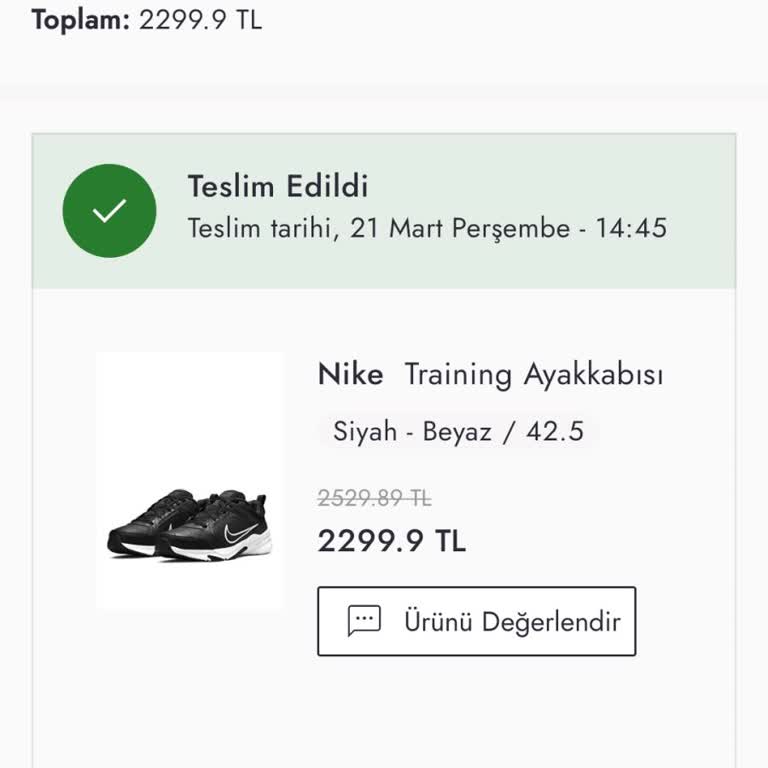Click the 42.5 shoe size value

pos(555,433)
